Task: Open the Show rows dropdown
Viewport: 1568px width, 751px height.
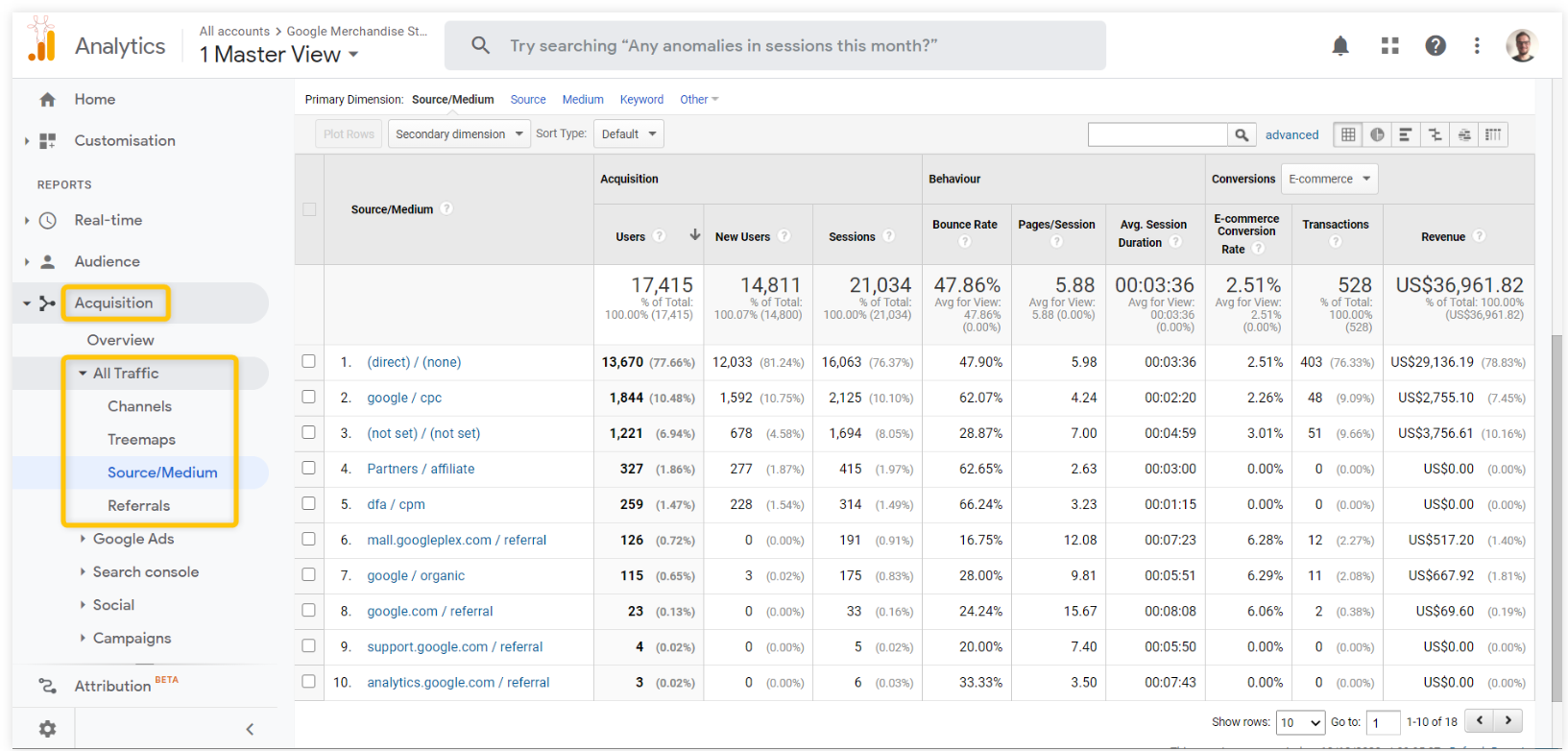Action: (1301, 722)
